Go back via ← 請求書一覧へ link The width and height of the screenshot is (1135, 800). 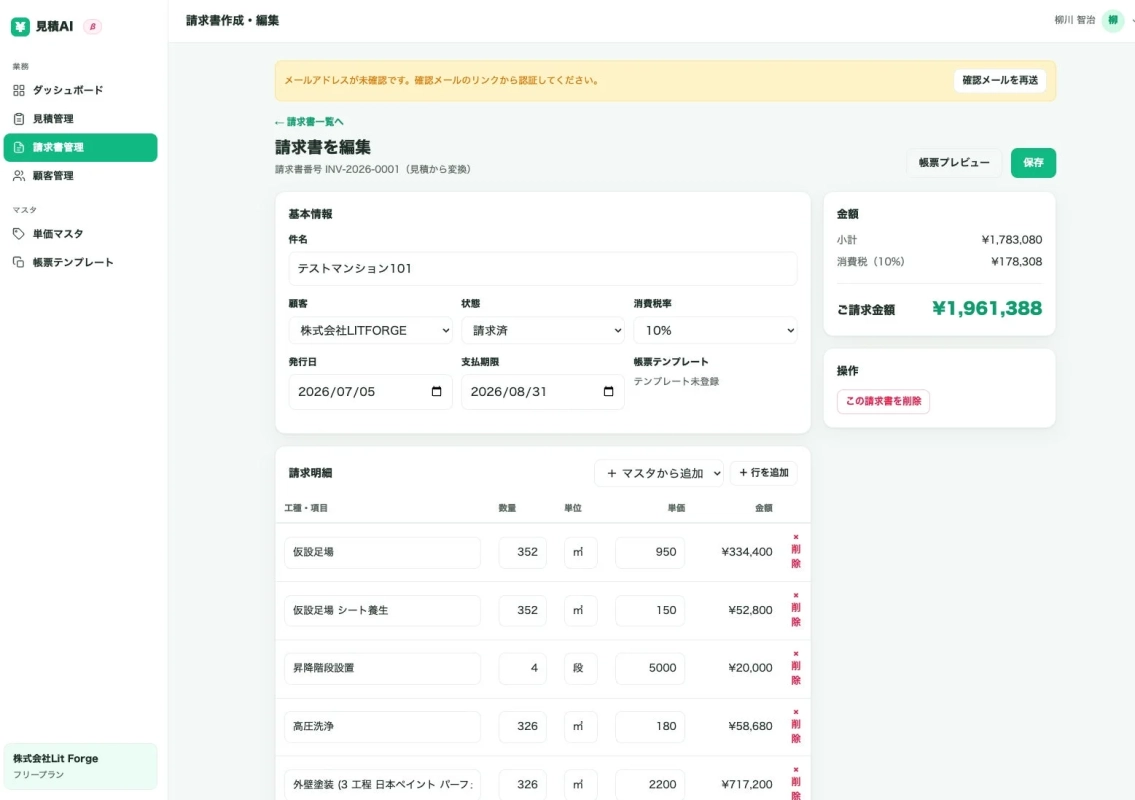point(309,122)
